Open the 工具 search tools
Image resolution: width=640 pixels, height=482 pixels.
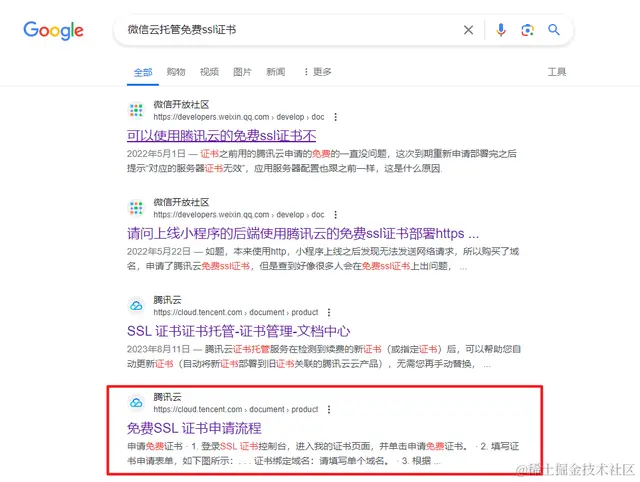coord(557,72)
